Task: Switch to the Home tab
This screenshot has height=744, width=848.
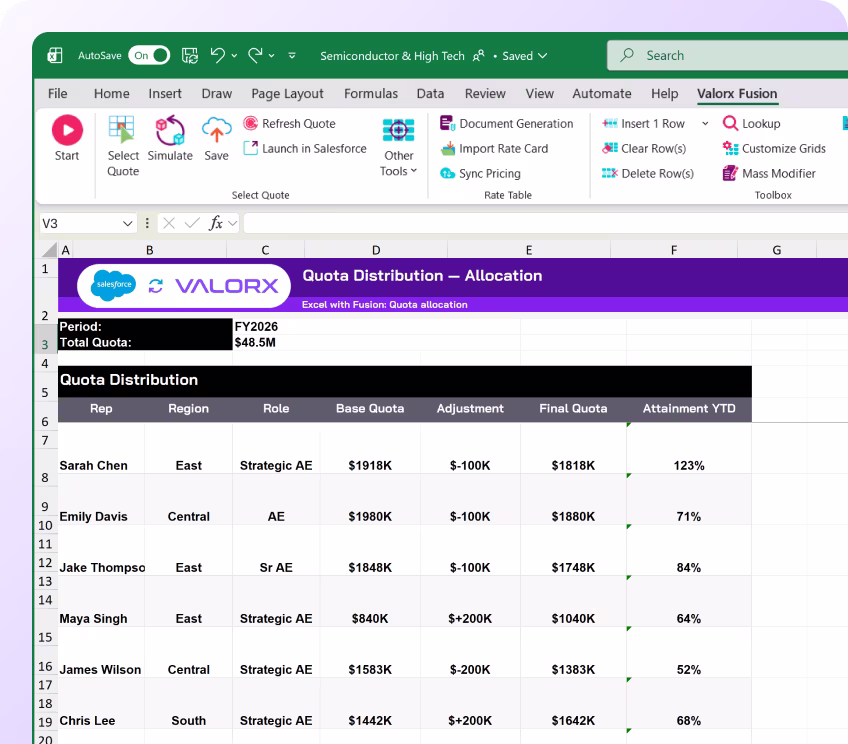Action: coord(111,94)
